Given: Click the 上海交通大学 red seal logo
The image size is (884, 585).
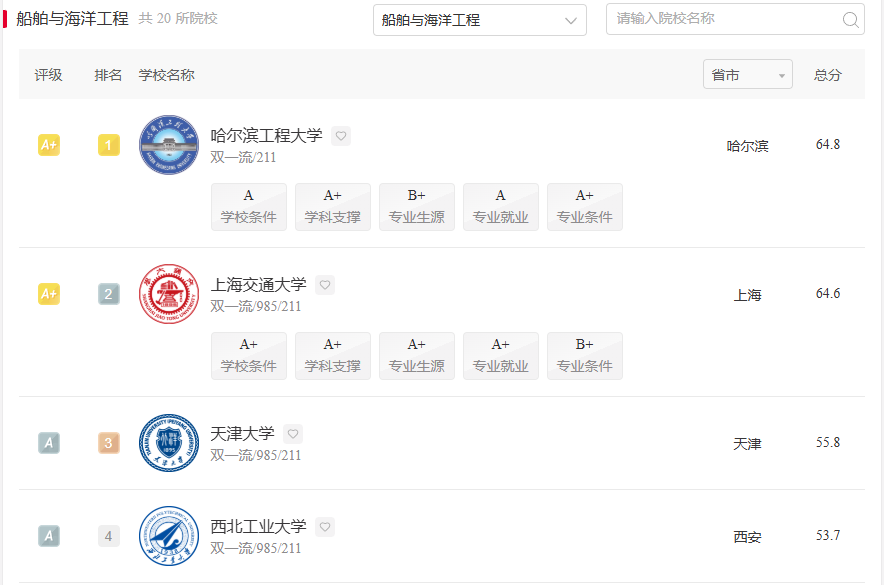Looking at the screenshot, I should [168, 294].
